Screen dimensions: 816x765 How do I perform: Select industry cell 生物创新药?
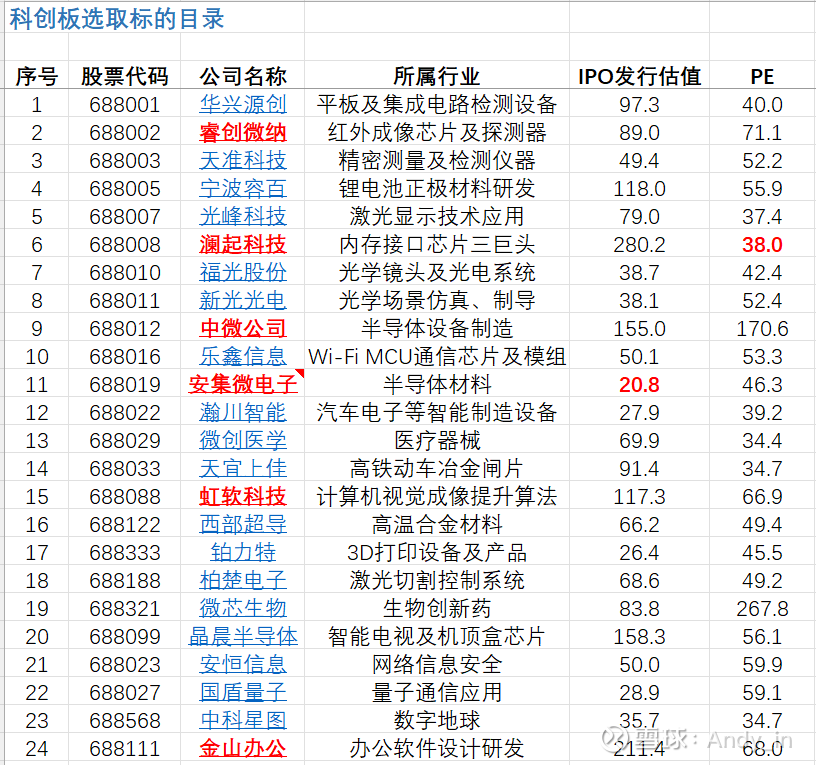[437, 608]
